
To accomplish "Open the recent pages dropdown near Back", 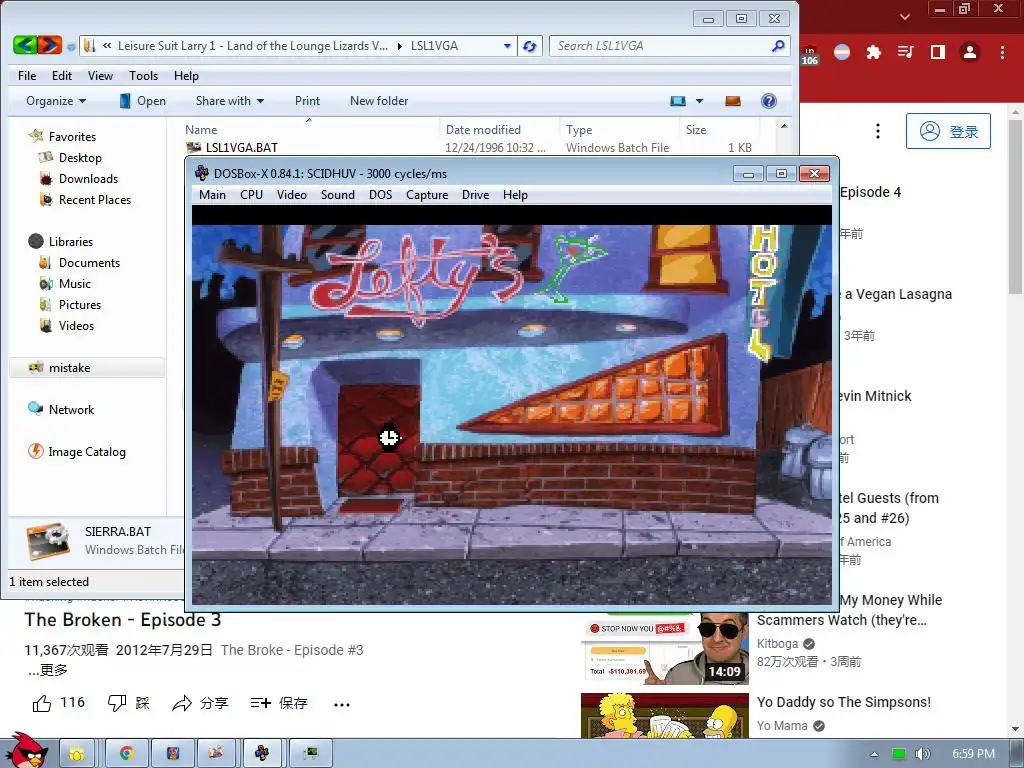I will coord(71,46).
